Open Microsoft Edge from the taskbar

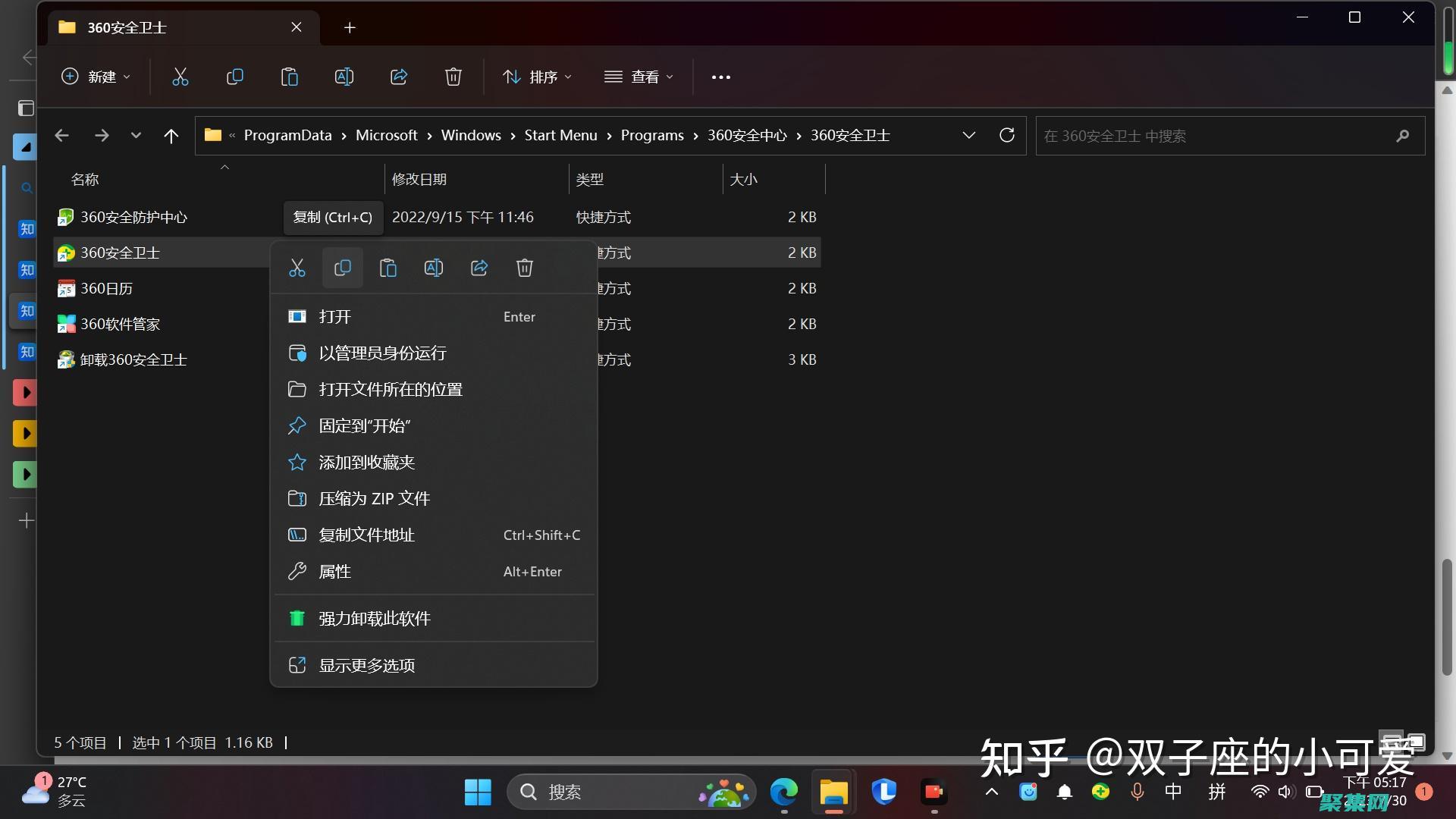pyautogui.click(x=783, y=791)
